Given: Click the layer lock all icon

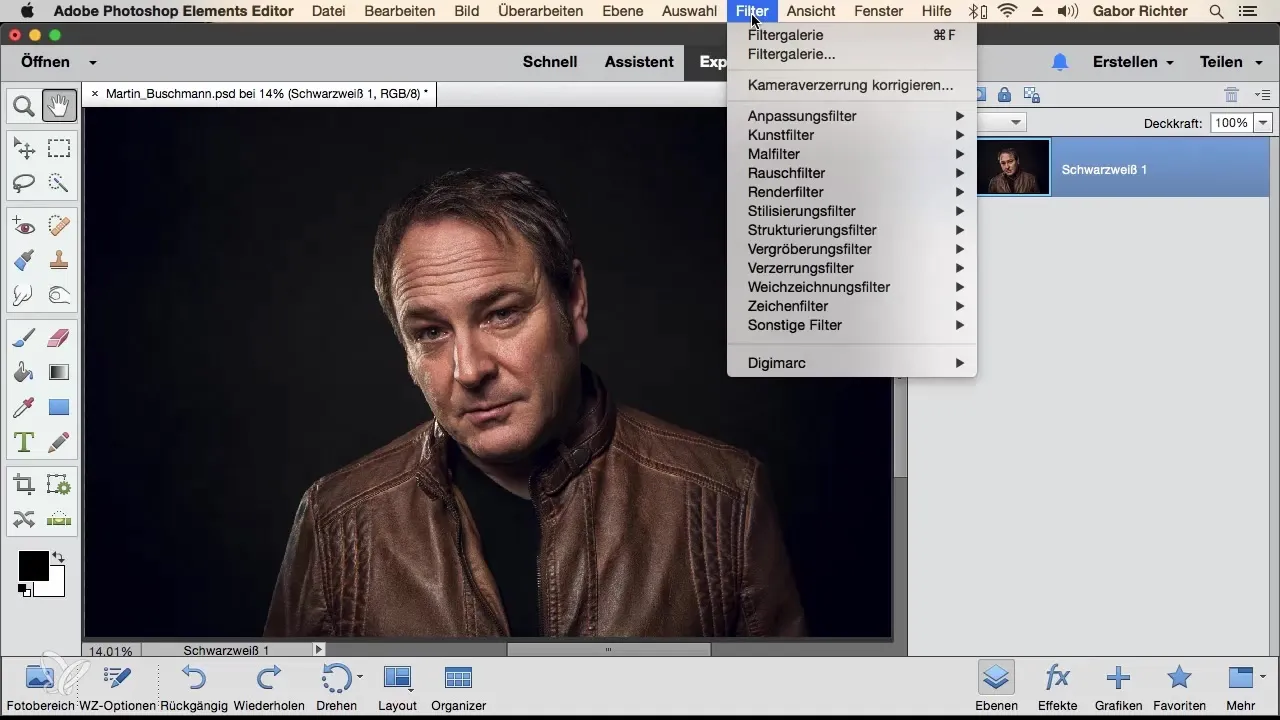Looking at the screenshot, I should click(x=1004, y=95).
